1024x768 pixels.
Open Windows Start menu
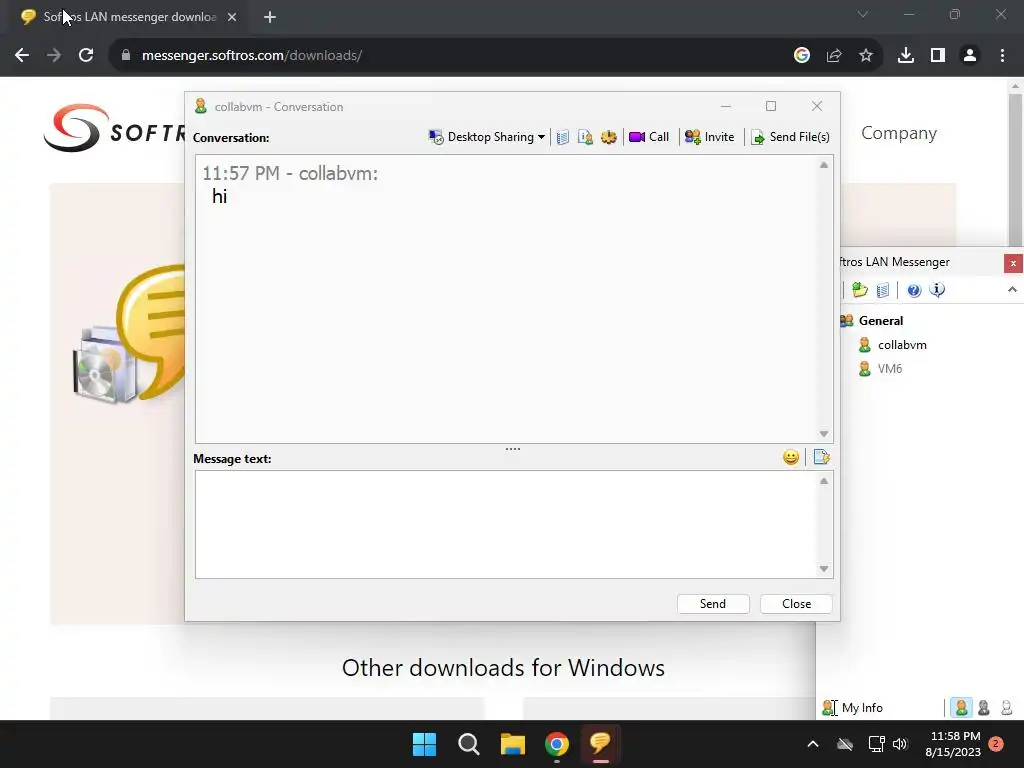click(424, 744)
